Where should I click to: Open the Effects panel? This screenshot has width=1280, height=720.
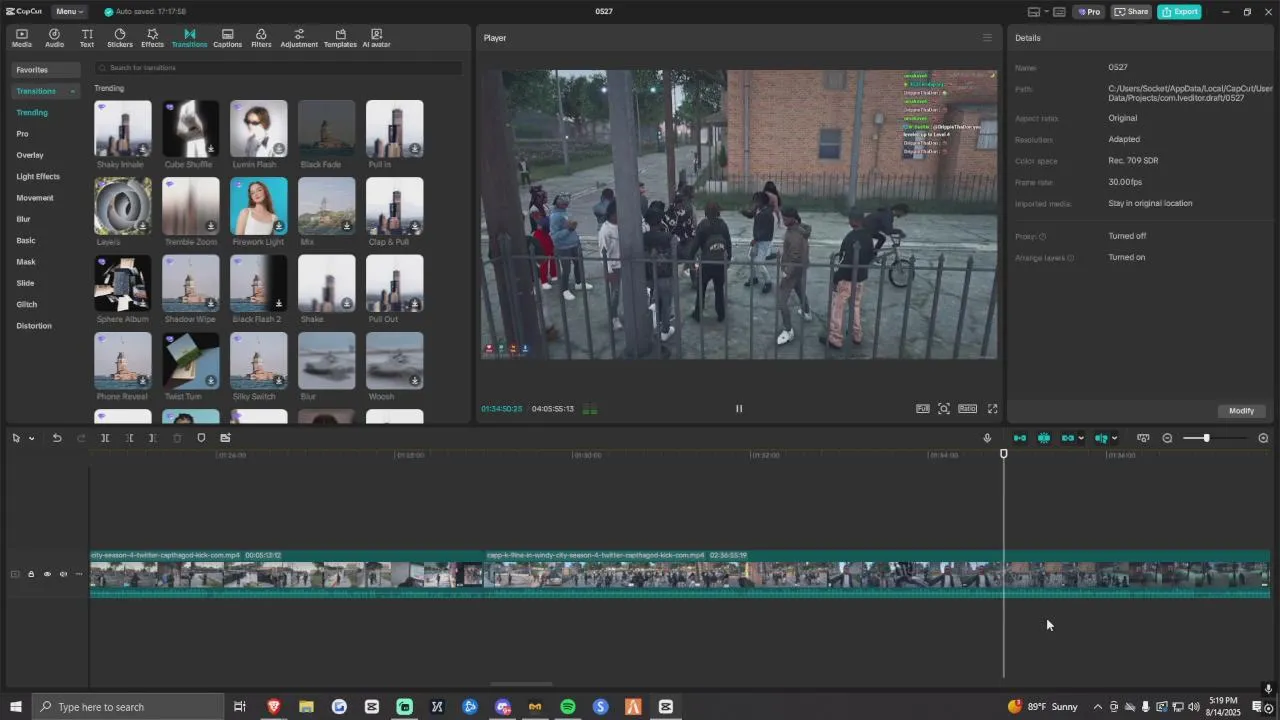(x=152, y=38)
